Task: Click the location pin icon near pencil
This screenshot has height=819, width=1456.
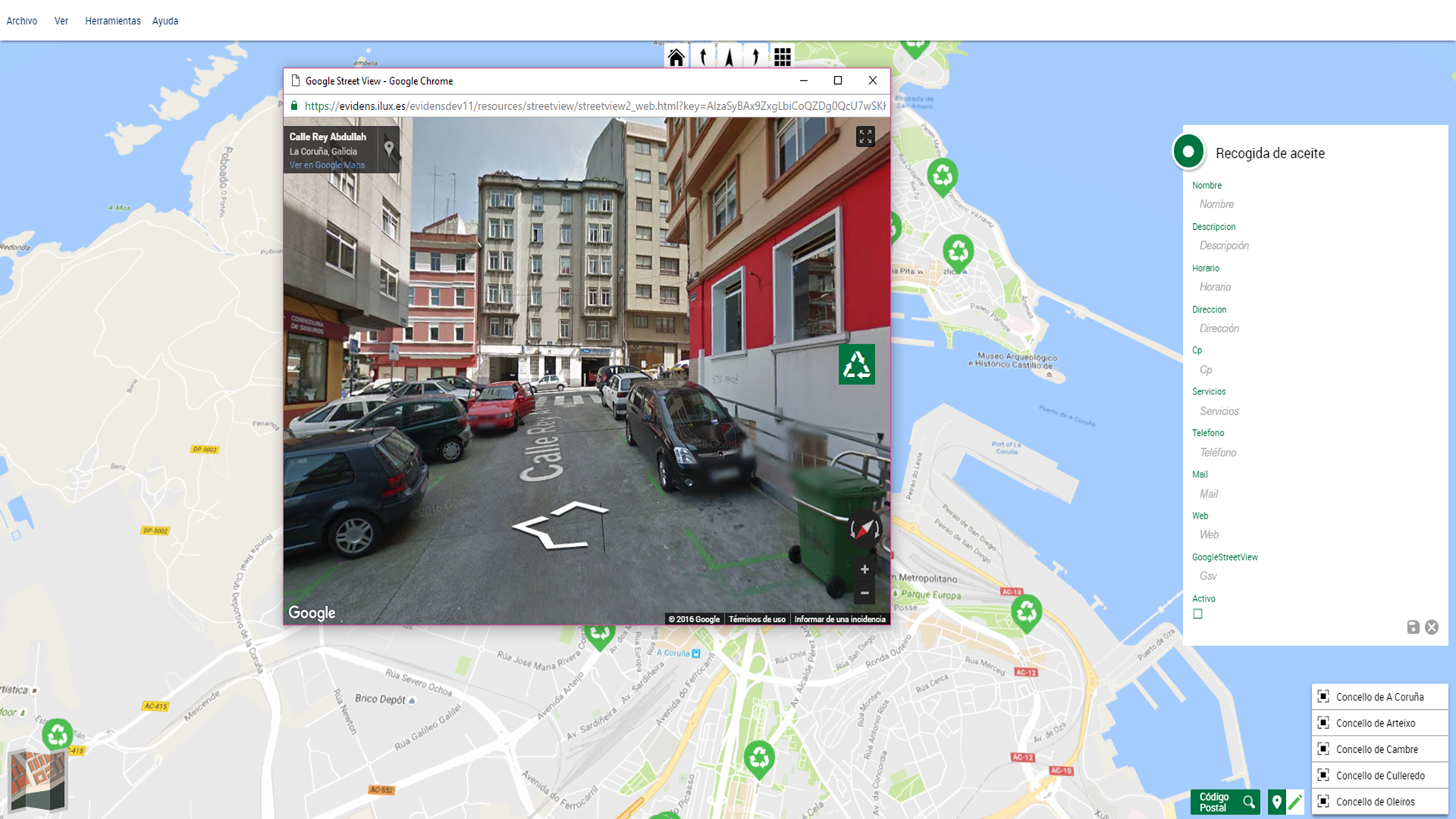Action: pyautogui.click(x=1277, y=802)
